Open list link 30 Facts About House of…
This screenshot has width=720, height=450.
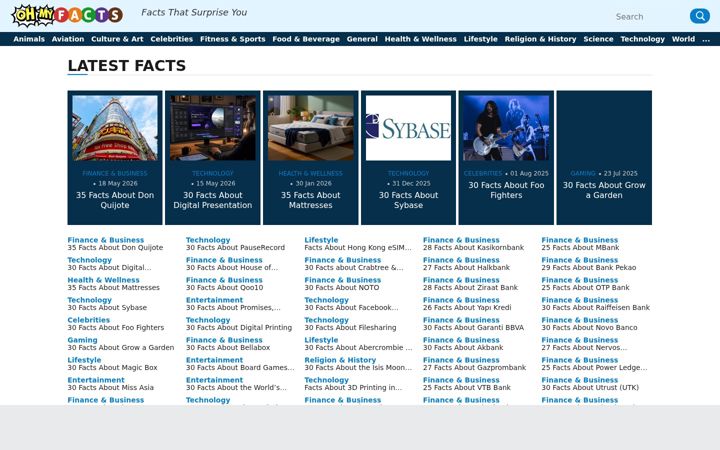click(x=232, y=267)
